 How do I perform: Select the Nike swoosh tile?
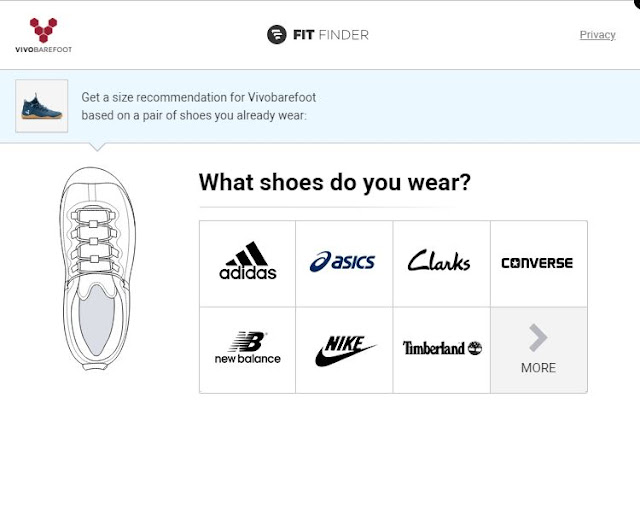coord(345,350)
